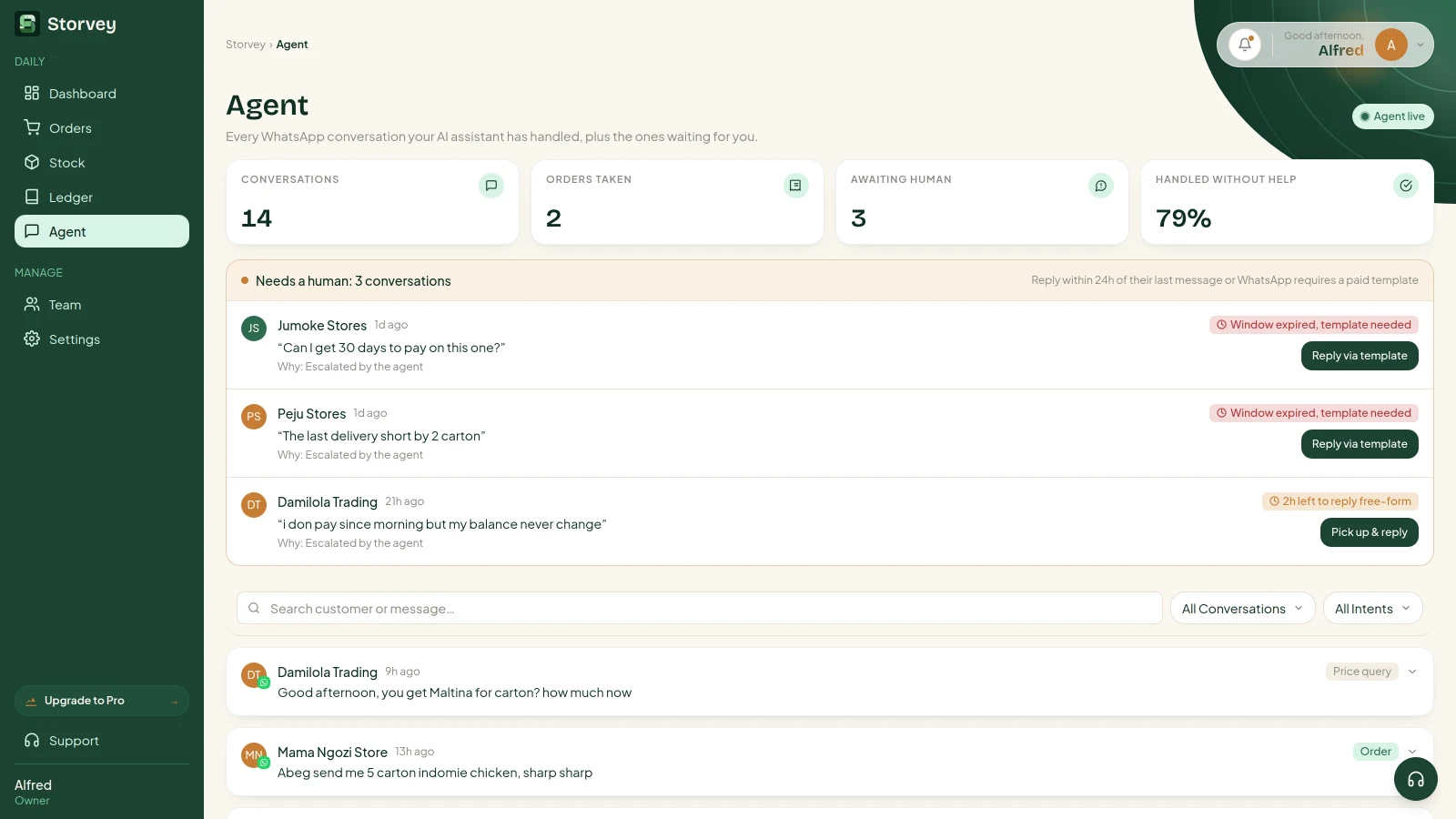Click the PS avatar for Peju Stores
Screen dimensions: 1456x819
pyautogui.click(x=254, y=417)
